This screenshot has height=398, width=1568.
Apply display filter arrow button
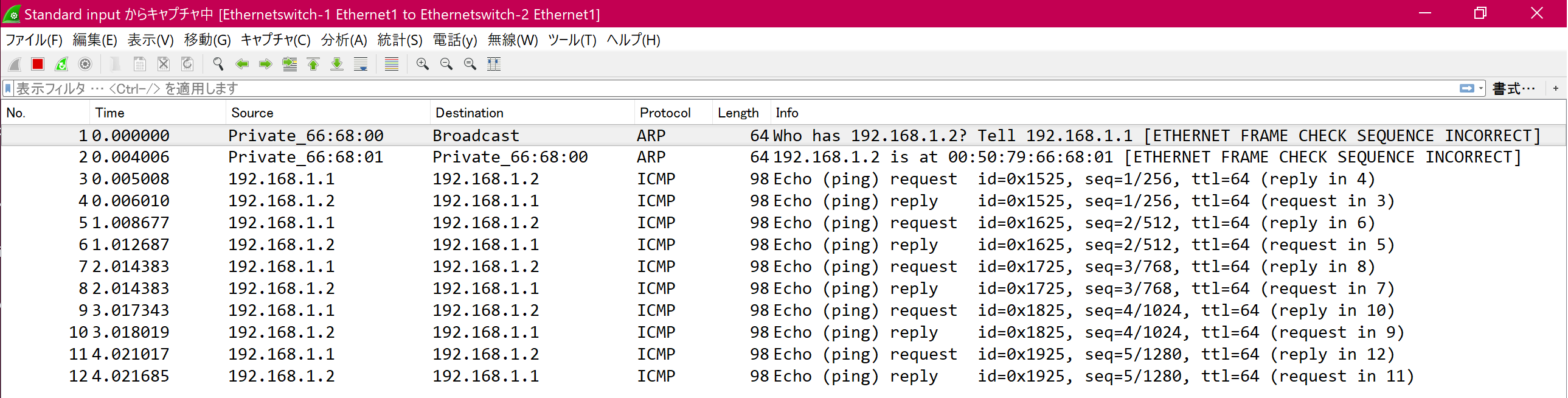[x=1467, y=89]
